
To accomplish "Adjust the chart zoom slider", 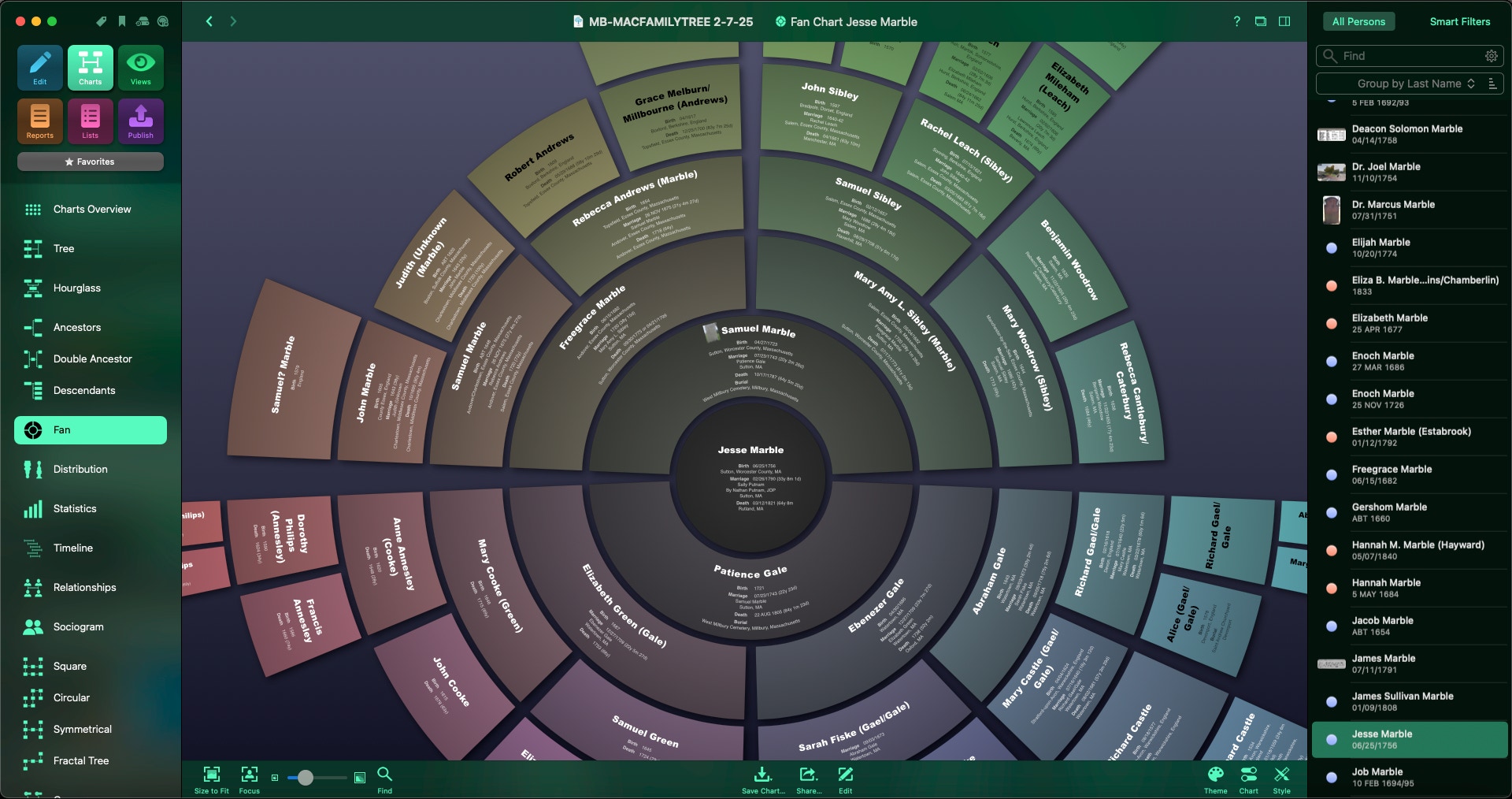I will [317, 778].
